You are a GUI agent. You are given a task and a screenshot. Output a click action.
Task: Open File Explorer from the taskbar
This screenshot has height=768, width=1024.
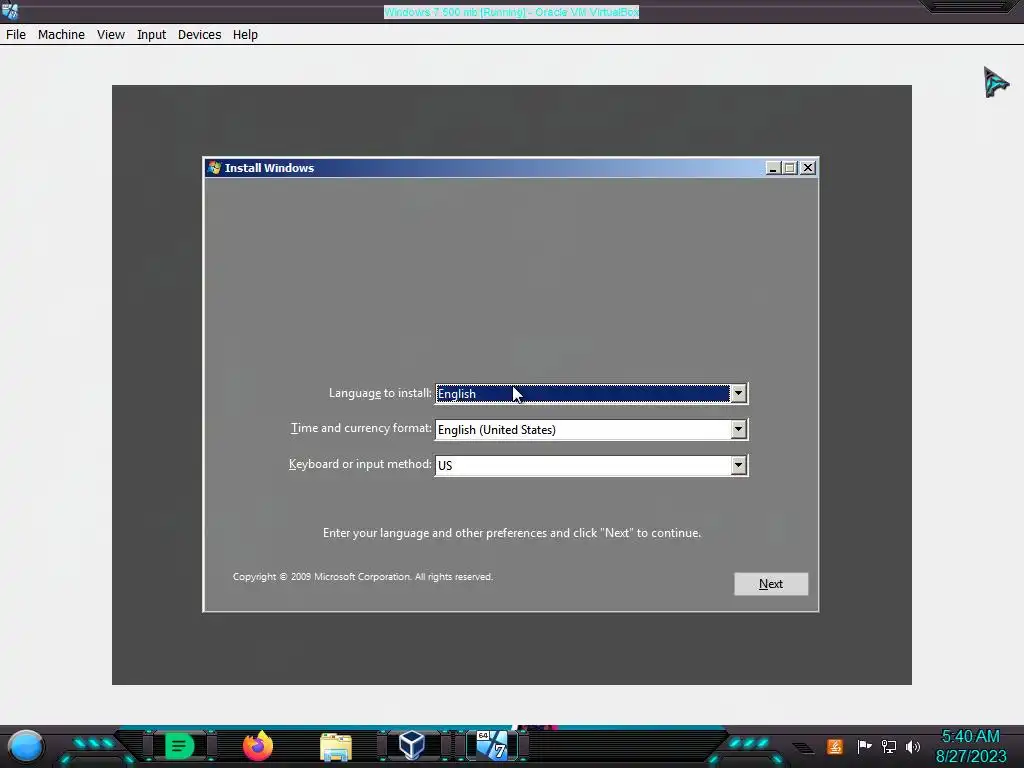click(336, 747)
